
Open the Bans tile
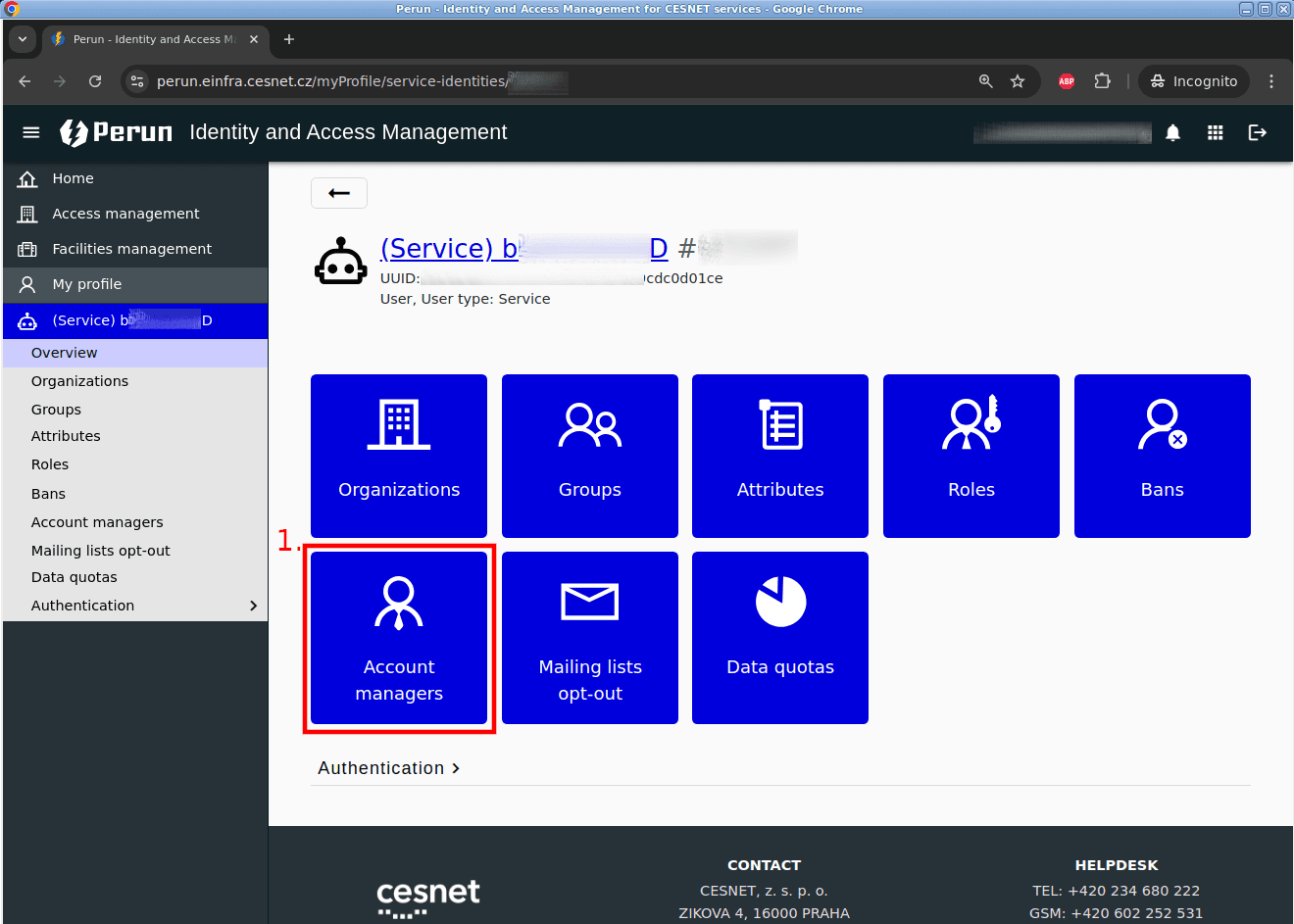coord(1163,456)
